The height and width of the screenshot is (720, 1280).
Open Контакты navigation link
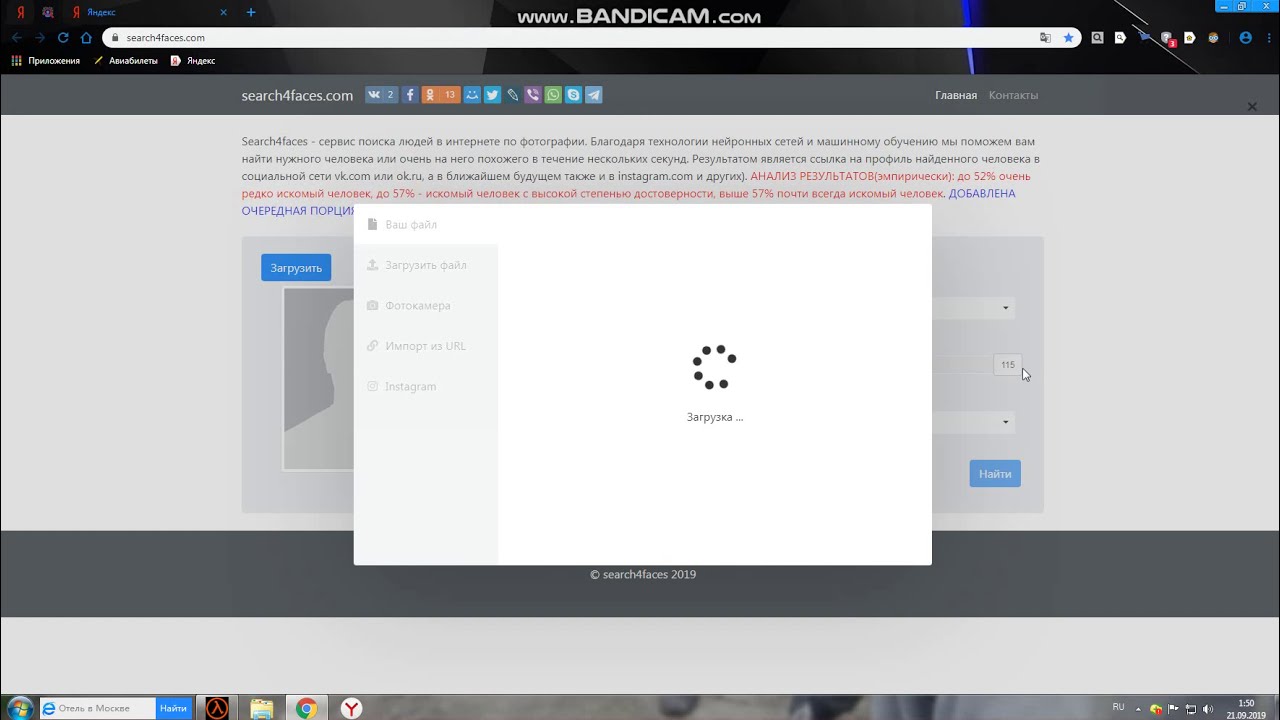coord(1013,95)
